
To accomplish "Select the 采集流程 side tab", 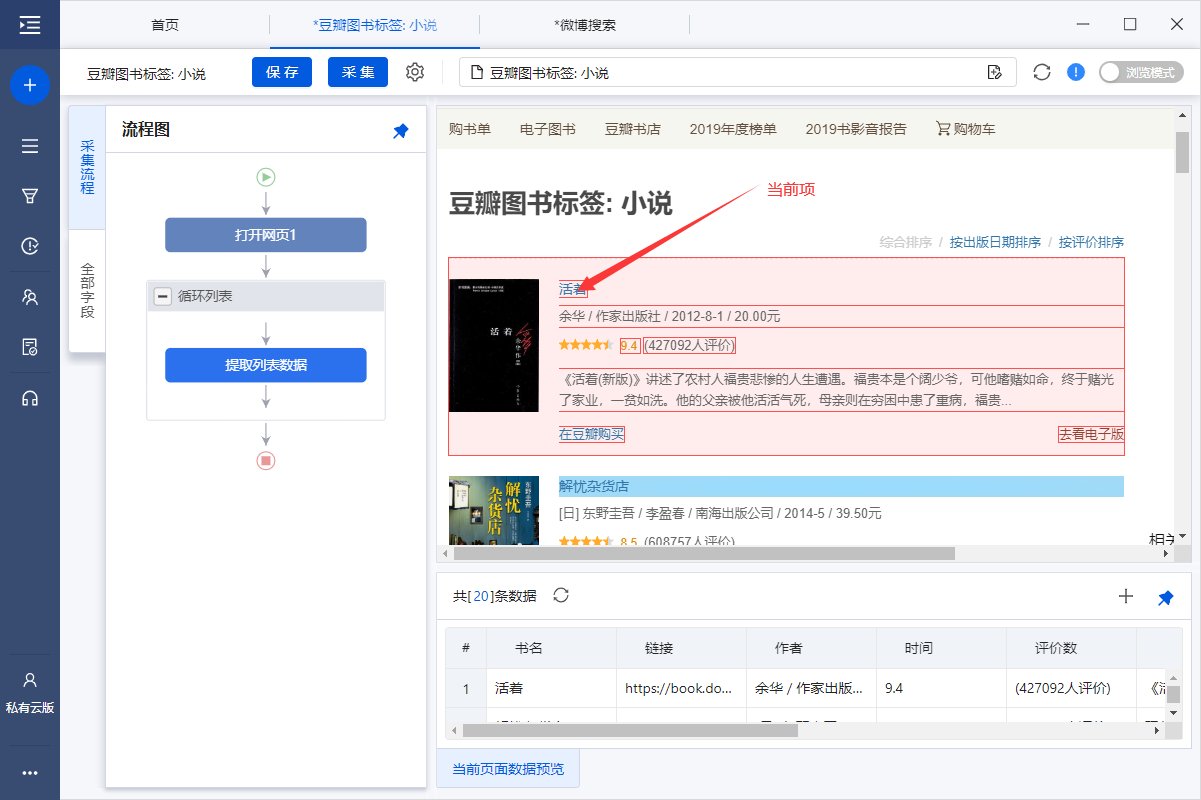I will click(87, 166).
